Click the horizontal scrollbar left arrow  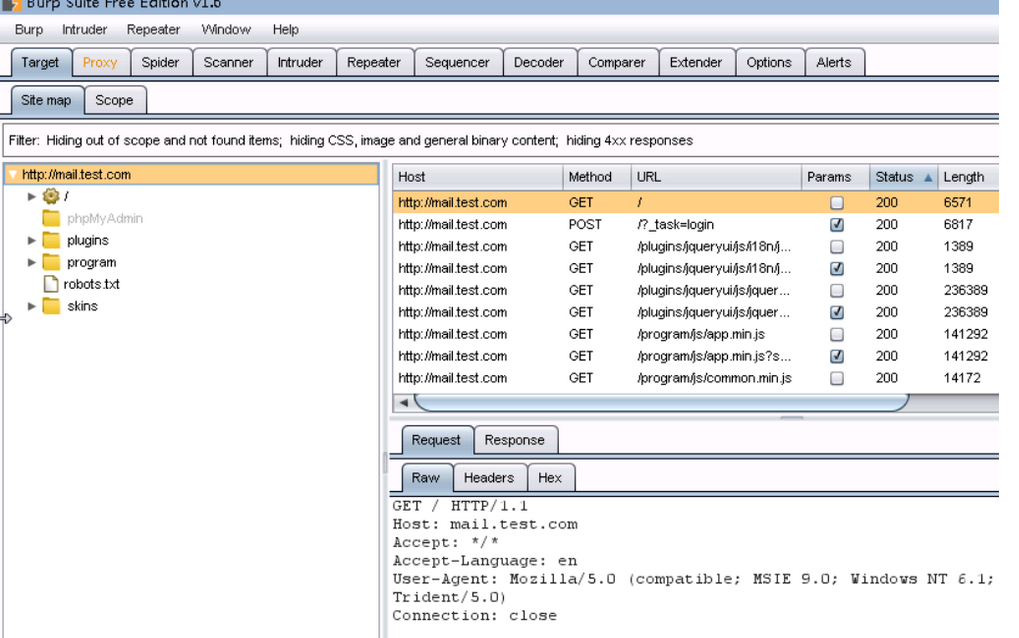coord(404,403)
